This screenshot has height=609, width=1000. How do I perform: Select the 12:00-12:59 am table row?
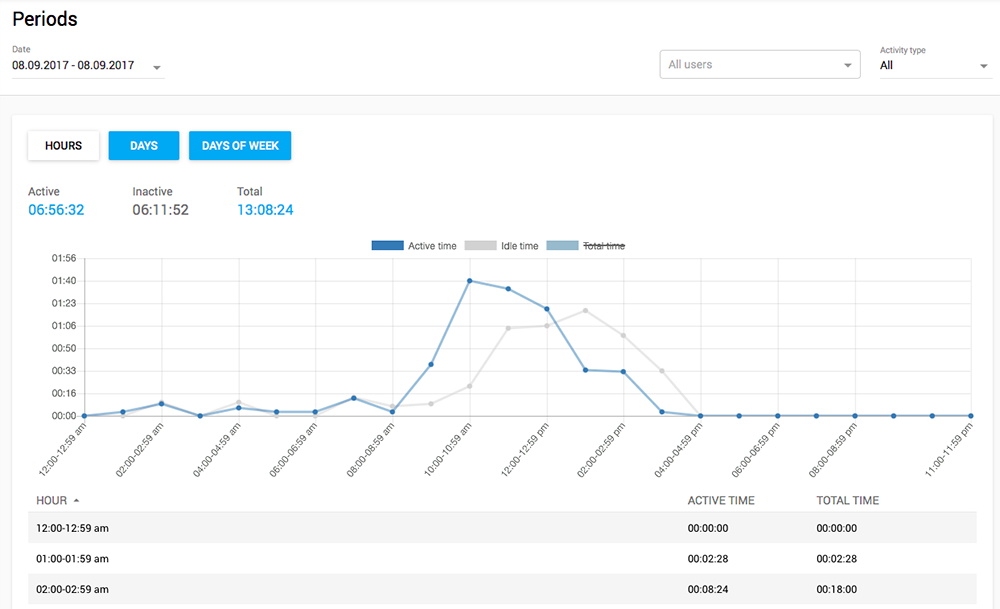502,527
